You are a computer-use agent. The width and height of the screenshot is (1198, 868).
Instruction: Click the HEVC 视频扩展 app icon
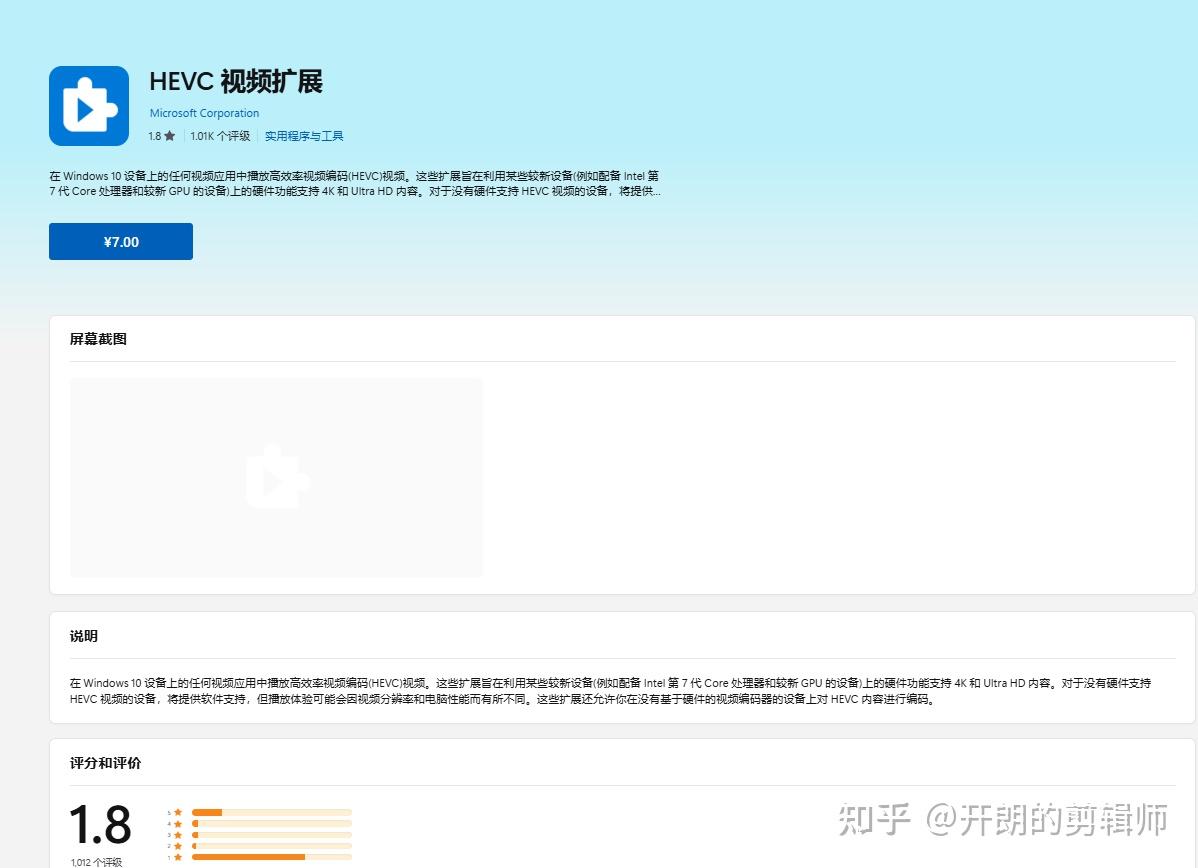point(88,105)
